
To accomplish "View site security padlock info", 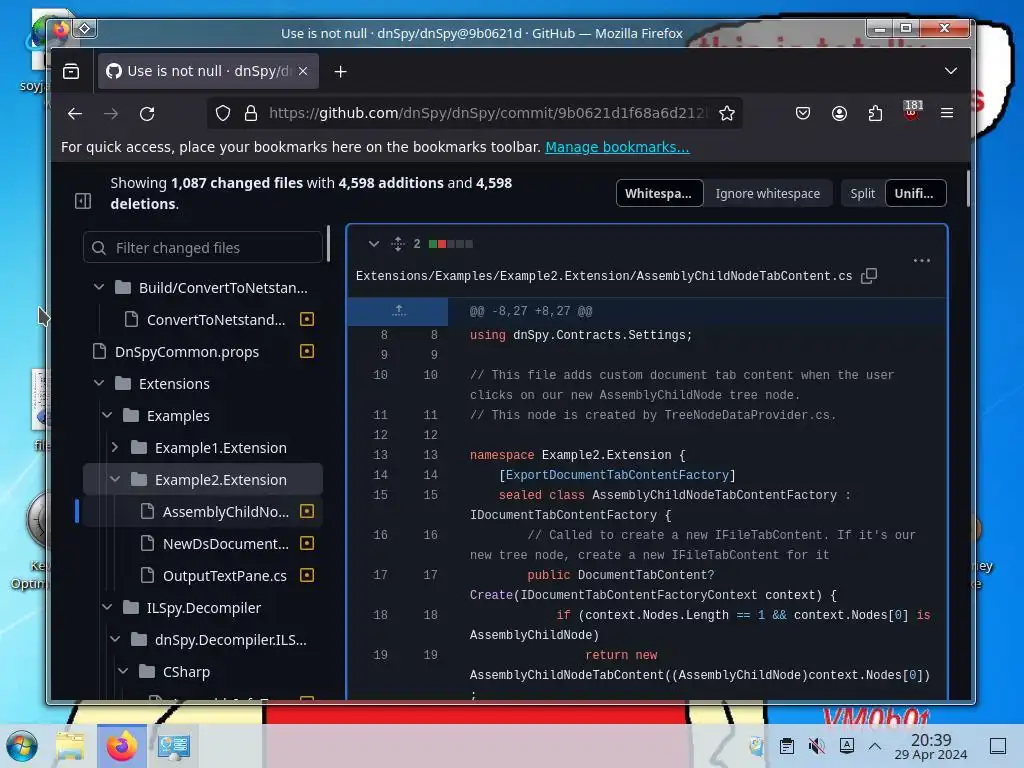I will pyautogui.click(x=251, y=114).
